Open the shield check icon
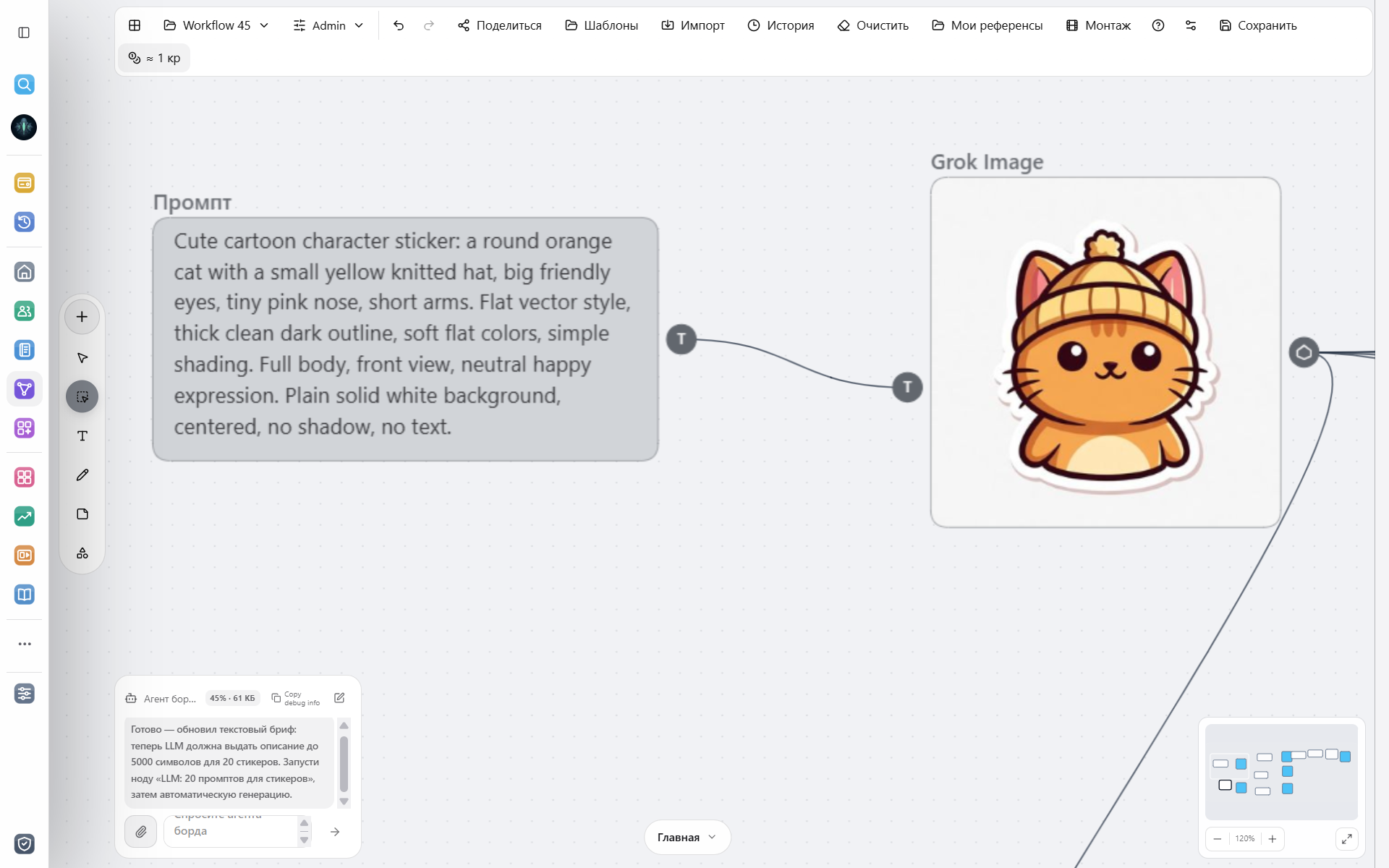 24,843
